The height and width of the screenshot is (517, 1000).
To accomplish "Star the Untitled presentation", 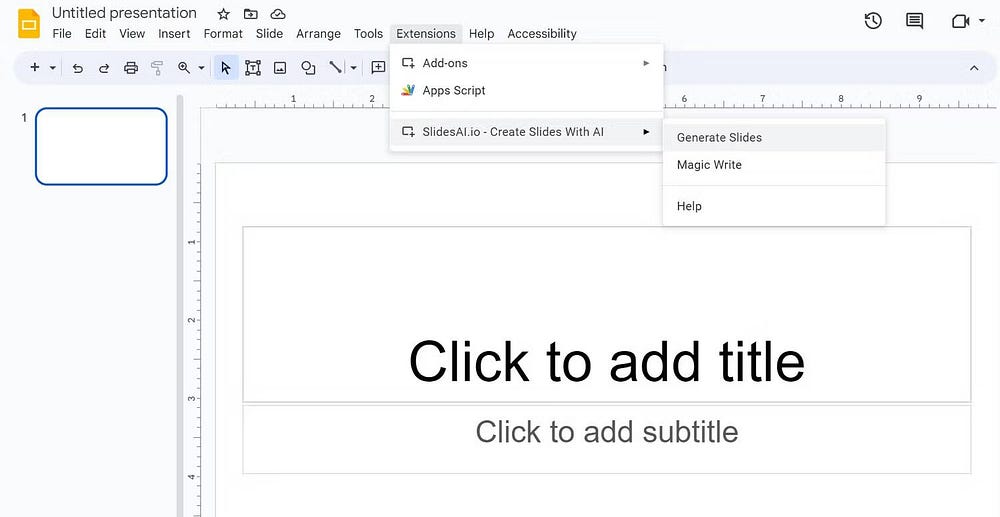I will click(x=224, y=14).
